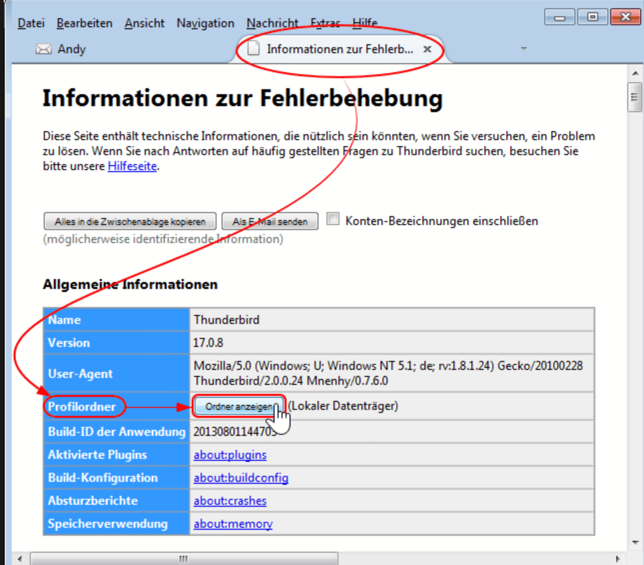The height and width of the screenshot is (565, 644).
Task: Select the version value 17.0.8
Action: coord(208,343)
